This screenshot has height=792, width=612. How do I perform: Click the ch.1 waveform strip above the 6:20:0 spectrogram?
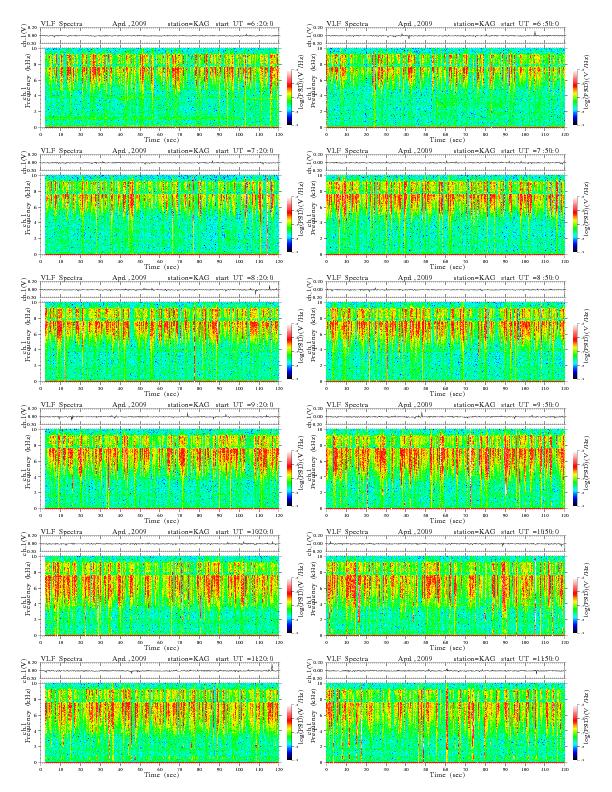coord(160,36)
